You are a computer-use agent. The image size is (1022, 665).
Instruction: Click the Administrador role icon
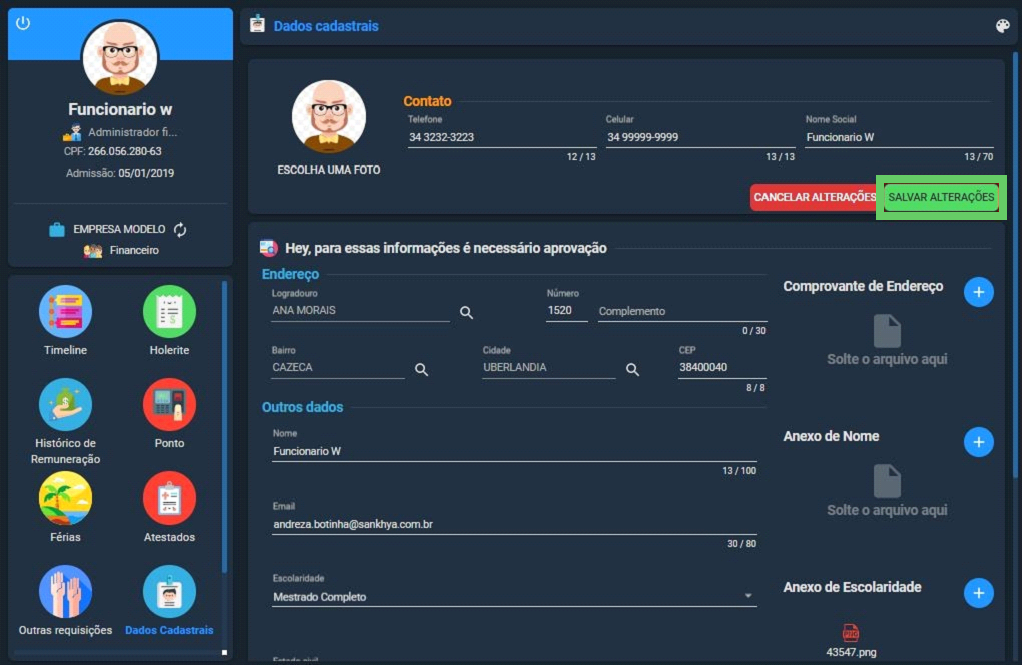click(x=72, y=132)
